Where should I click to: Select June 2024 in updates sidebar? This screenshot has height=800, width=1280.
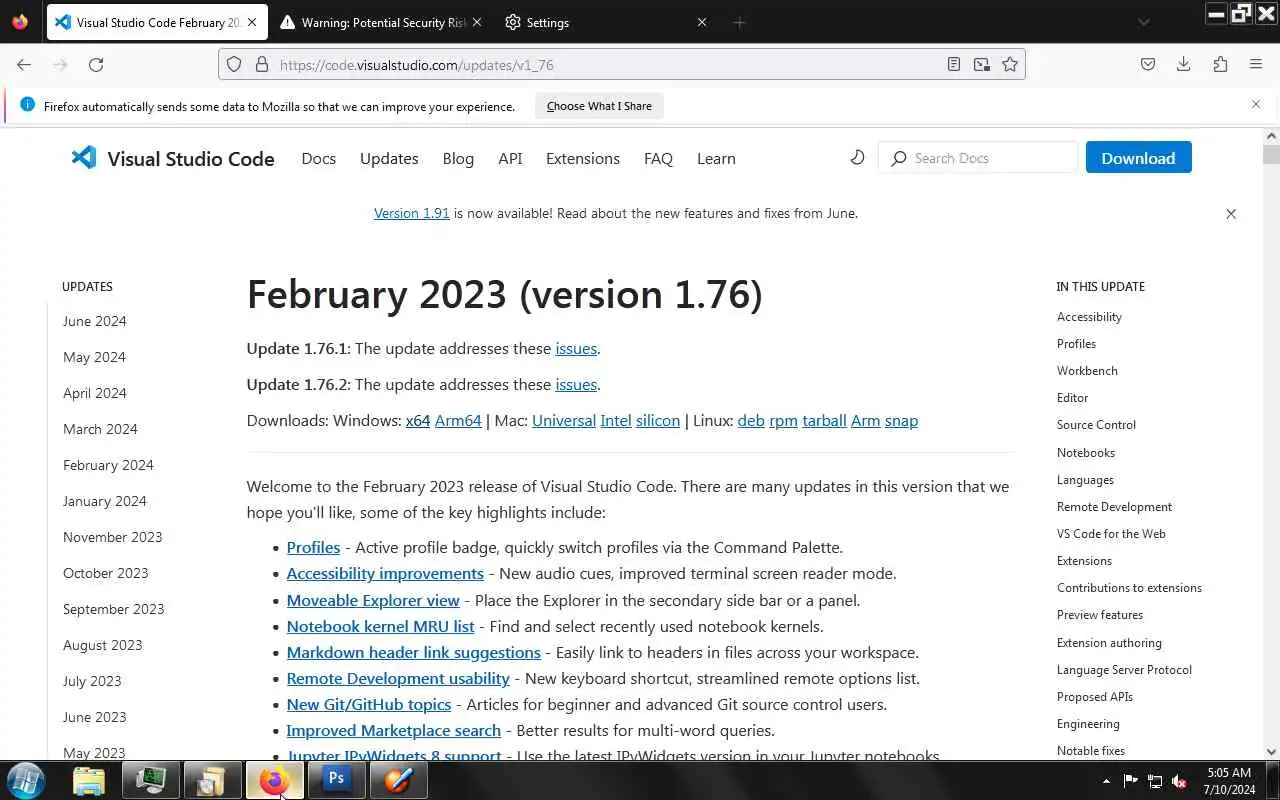point(95,321)
